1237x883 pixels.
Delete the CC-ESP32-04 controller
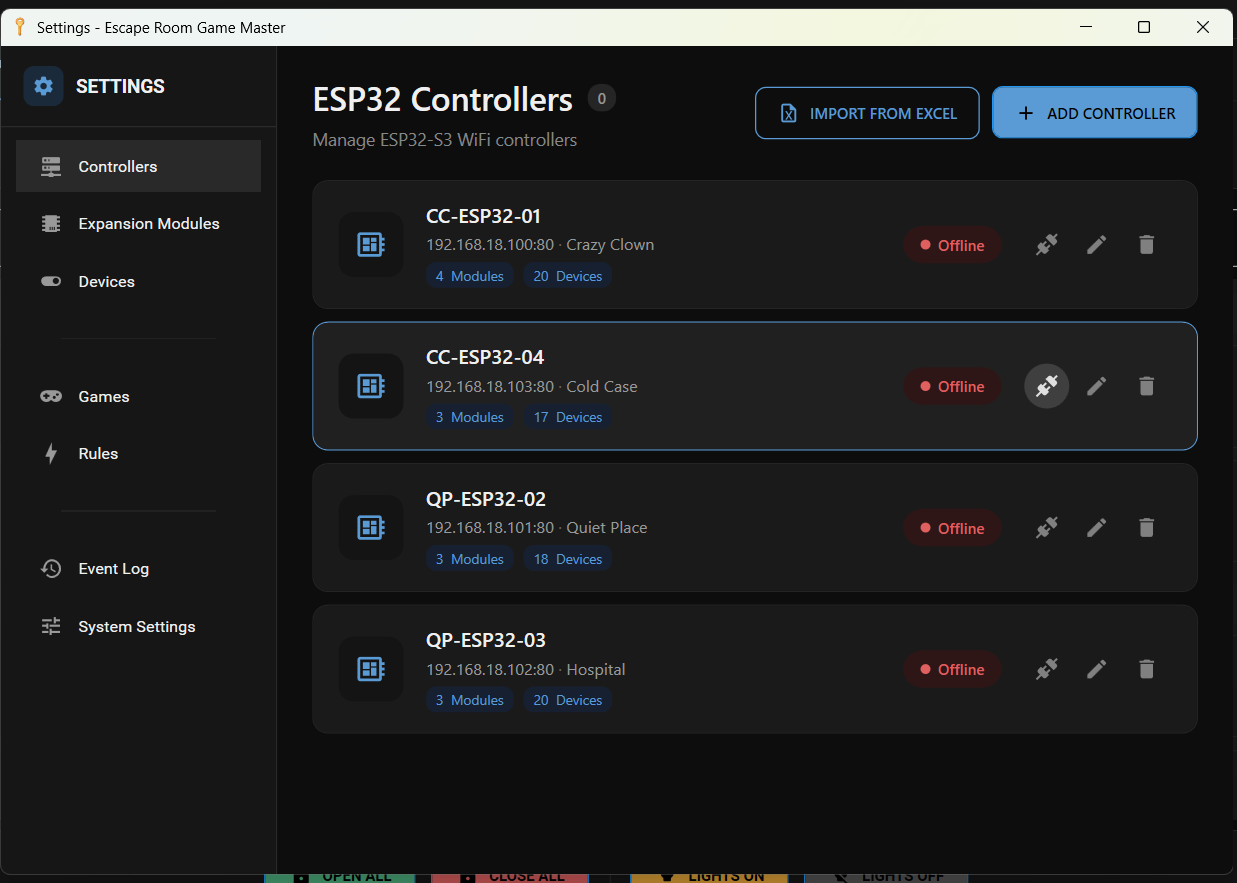tap(1146, 386)
